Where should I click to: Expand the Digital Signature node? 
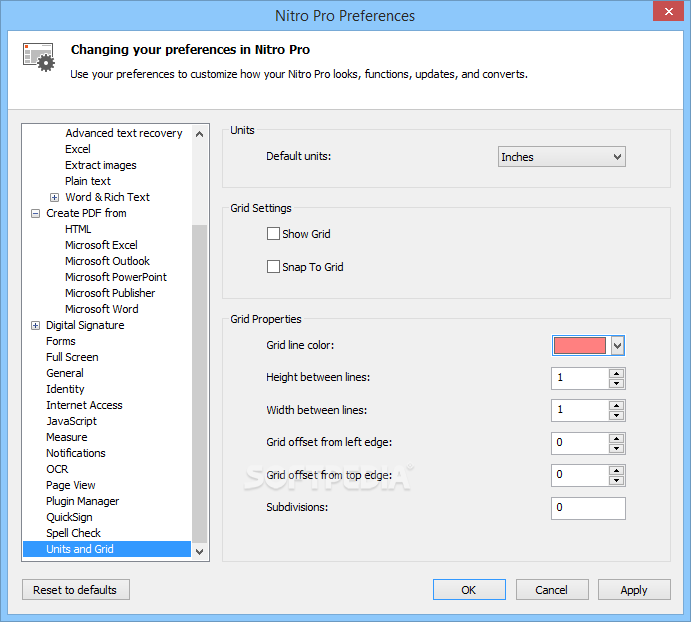[x=35, y=325]
